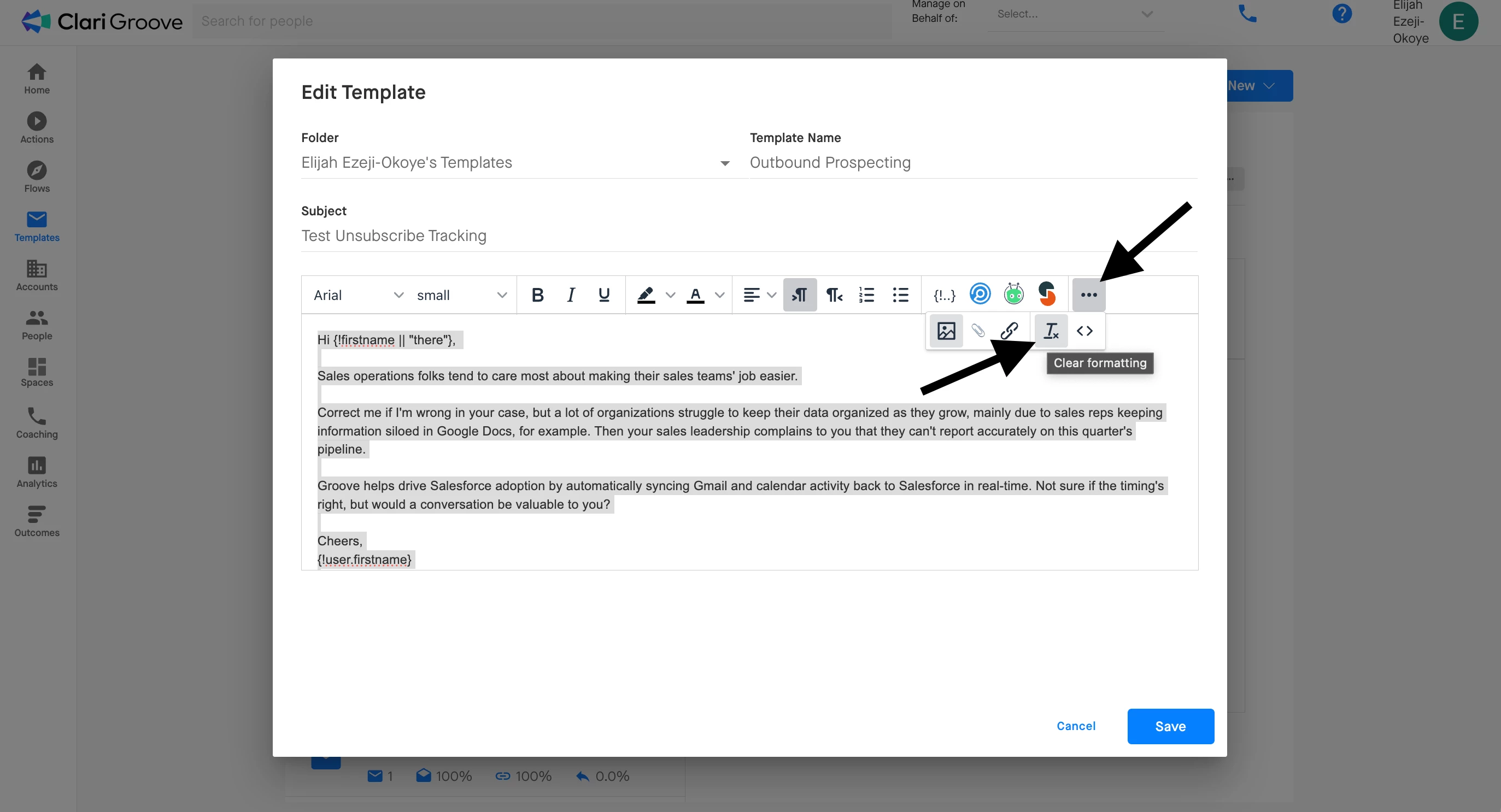Click the Cancel link
The height and width of the screenshot is (812, 1501).
[1076, 726]
